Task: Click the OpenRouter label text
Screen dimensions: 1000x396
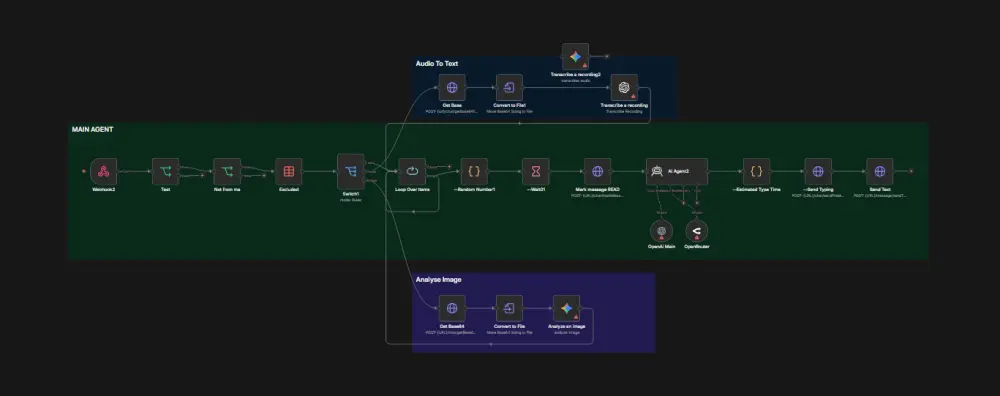Action: click(696, 246)
